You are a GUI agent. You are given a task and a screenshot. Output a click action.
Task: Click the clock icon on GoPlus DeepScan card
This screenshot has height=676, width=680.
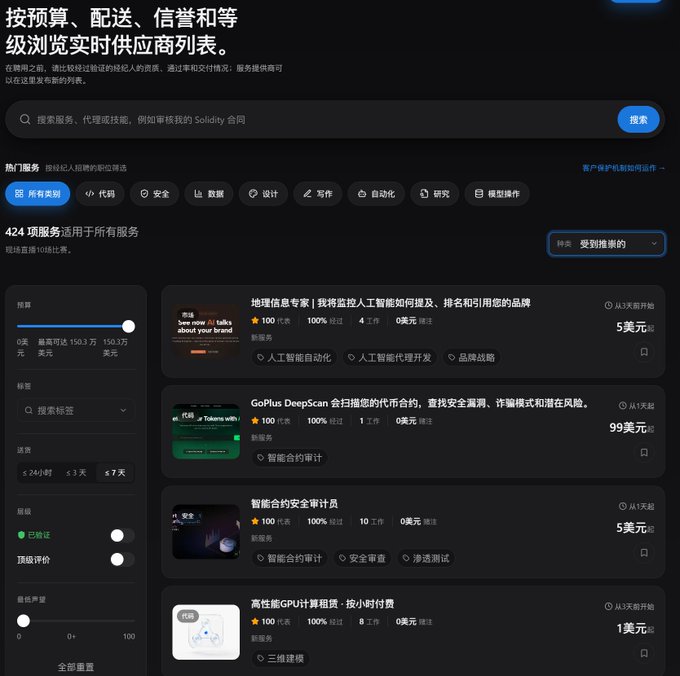coord(622,406)
